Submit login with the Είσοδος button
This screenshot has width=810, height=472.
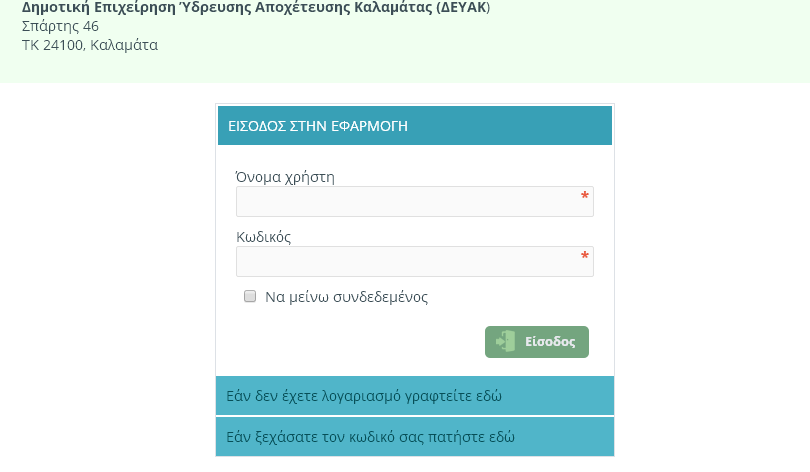(537, 342)
